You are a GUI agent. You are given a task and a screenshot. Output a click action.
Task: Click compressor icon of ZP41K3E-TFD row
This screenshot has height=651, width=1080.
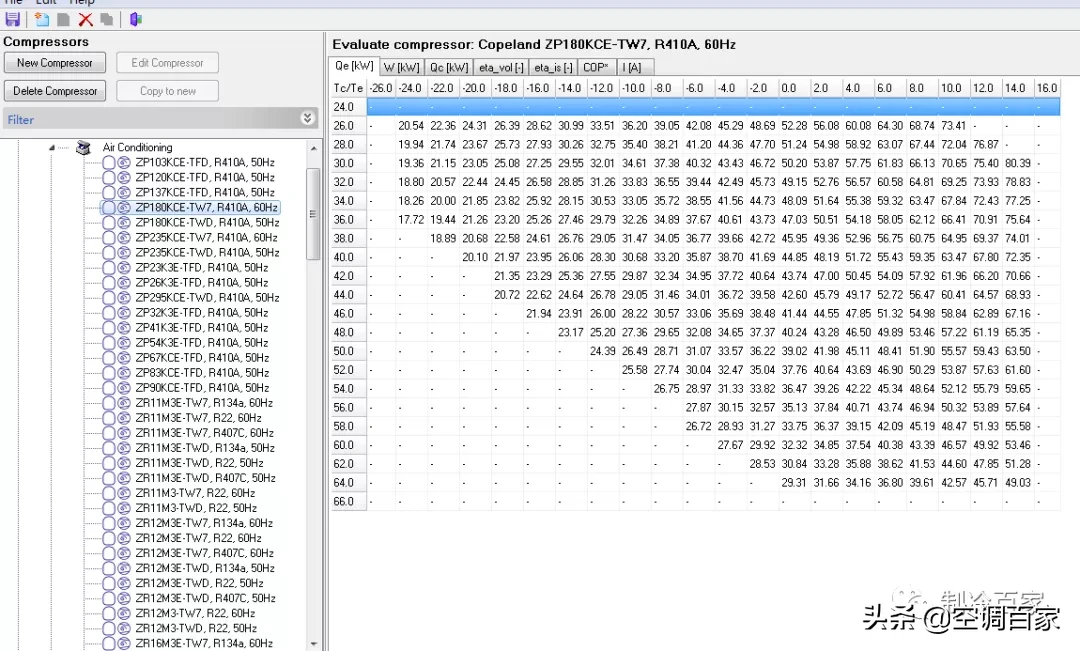click(x=124, y=328)
